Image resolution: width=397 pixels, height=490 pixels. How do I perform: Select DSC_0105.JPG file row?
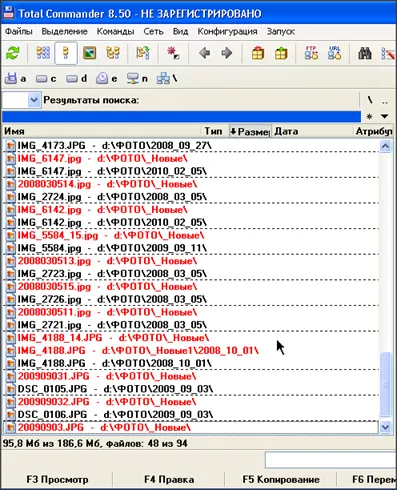192,389
